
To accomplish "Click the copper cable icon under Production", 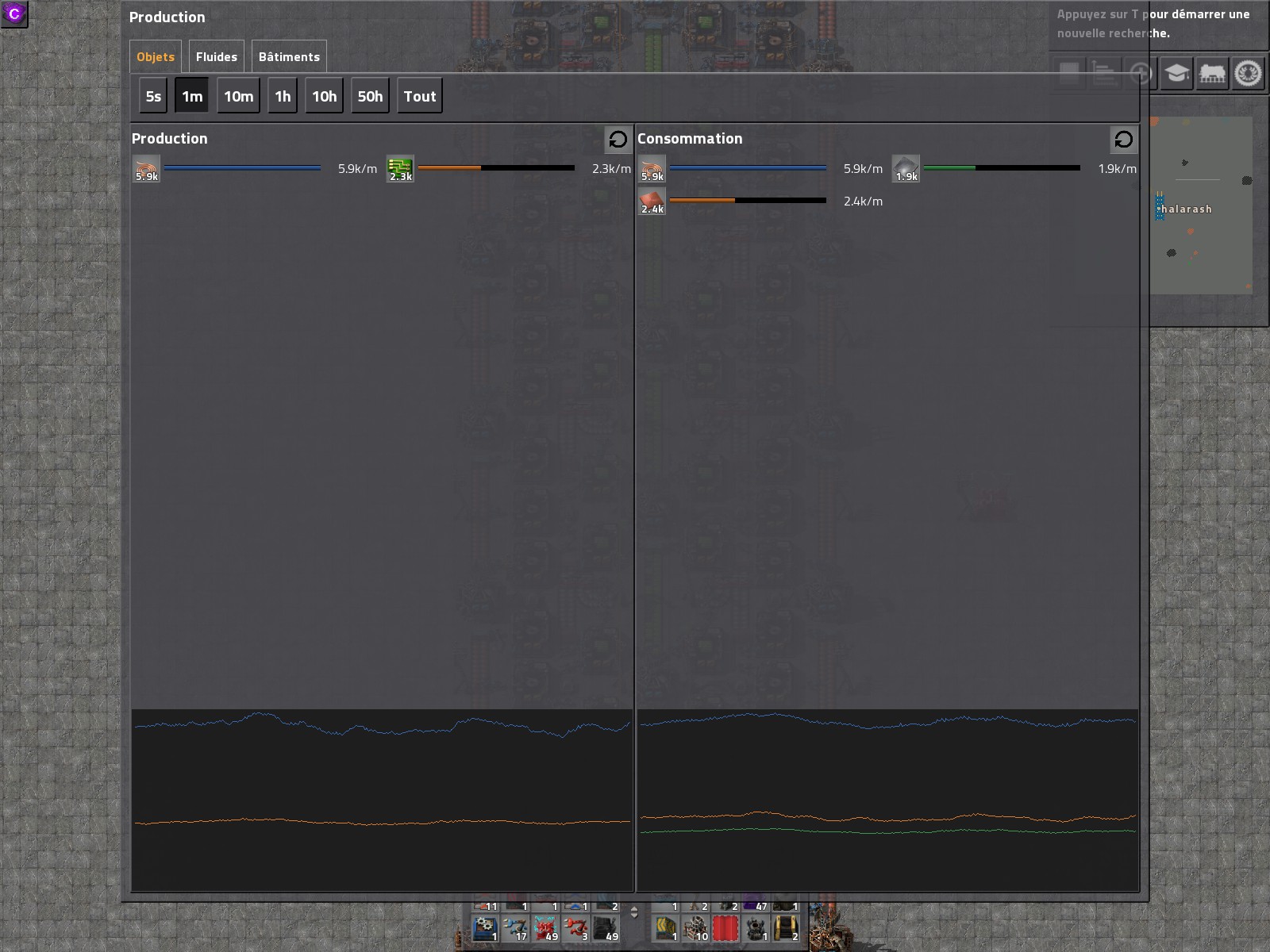I will [147, 169].
